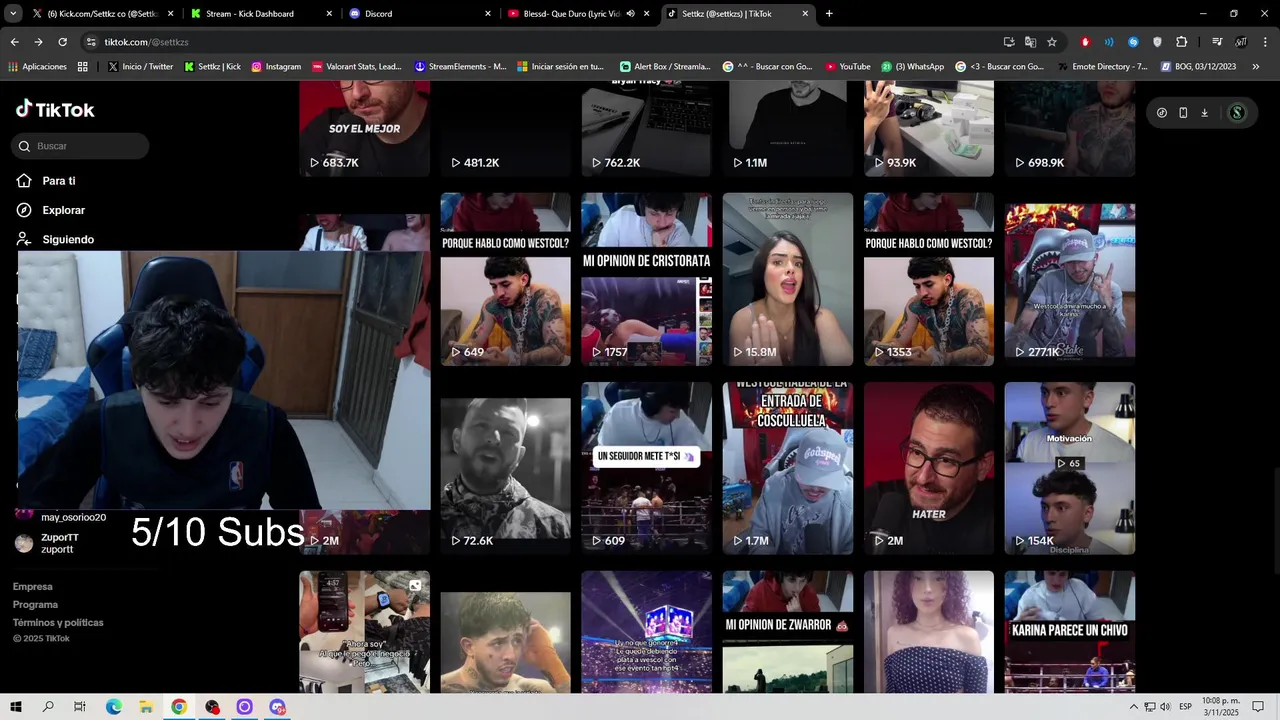The height and width of the screenshot is (720, 1280).
Task: Open the Settkz | Kick bookmark
Action: (x=212, y=67)
